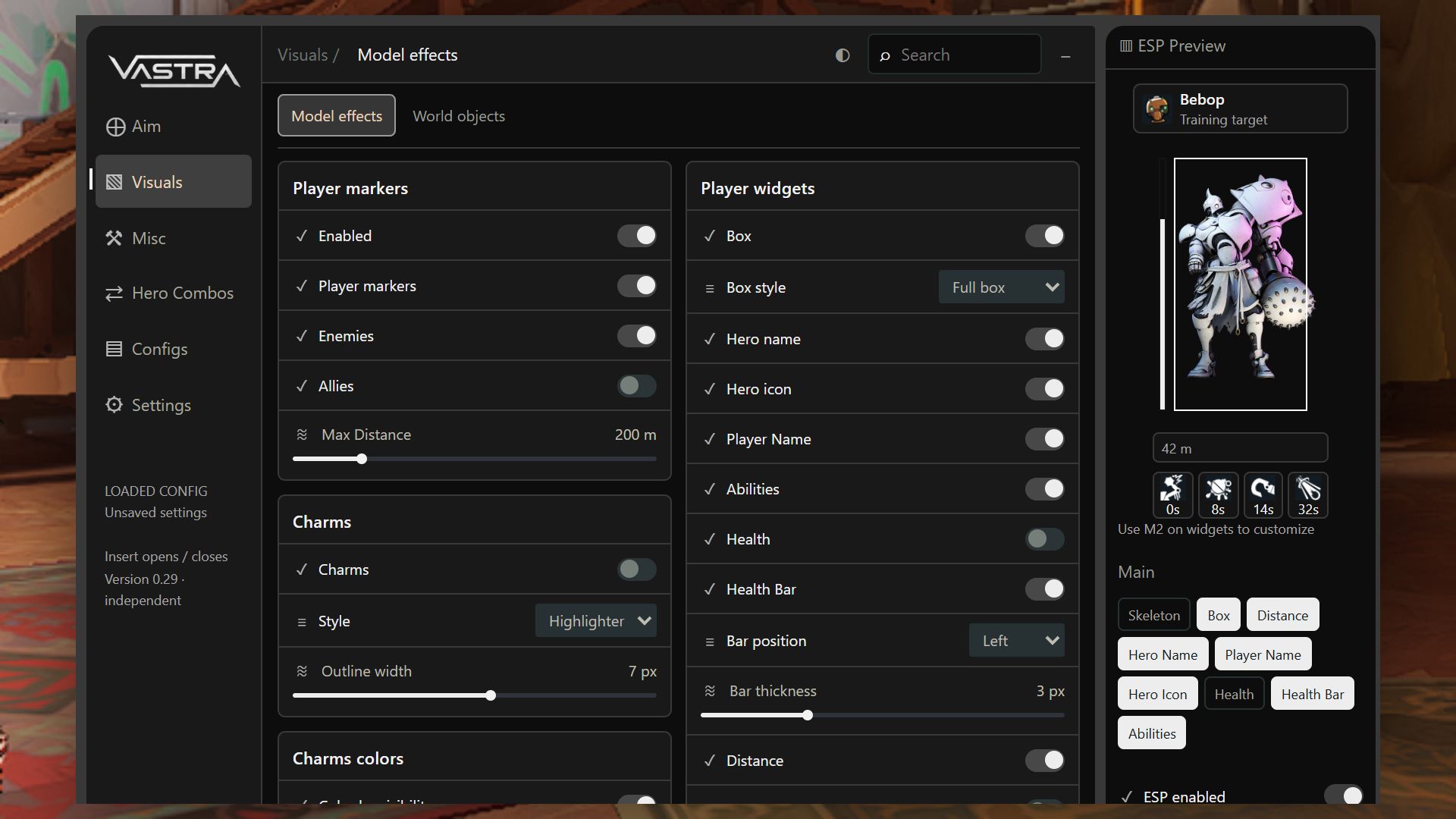Viewport: 1456px width, 819px height.
Task: Click the Hero Name widget chip
Action: 1163,654
